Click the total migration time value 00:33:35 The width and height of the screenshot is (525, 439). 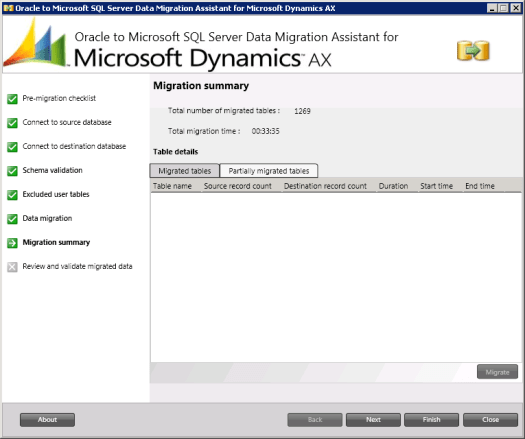coord(266,131)
